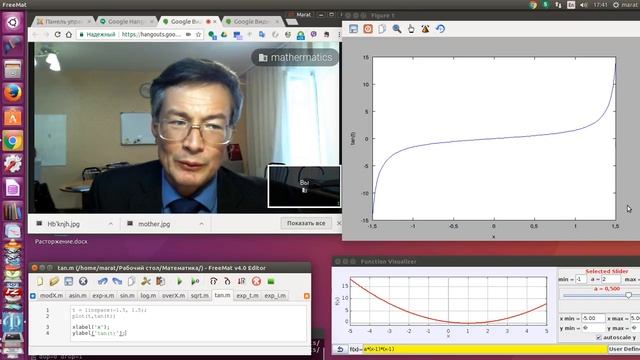Image resolution: width=640 pixels, height=360 pixels.
Task: Switch to the first Chrome tab
Action: click(x=63, y=21)
